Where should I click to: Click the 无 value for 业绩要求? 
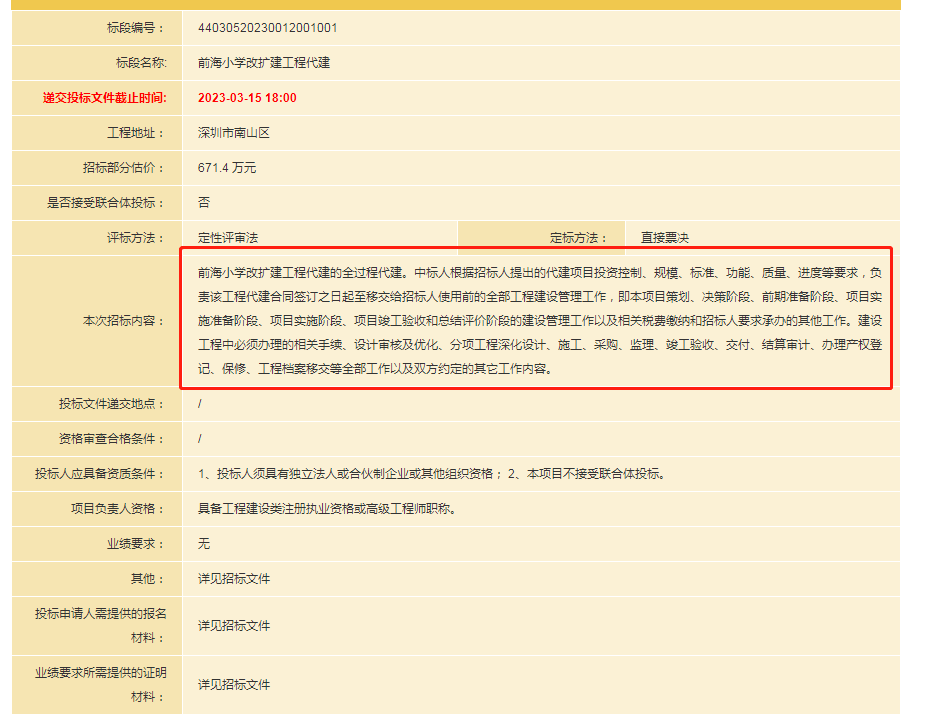(x=204, y=544)
